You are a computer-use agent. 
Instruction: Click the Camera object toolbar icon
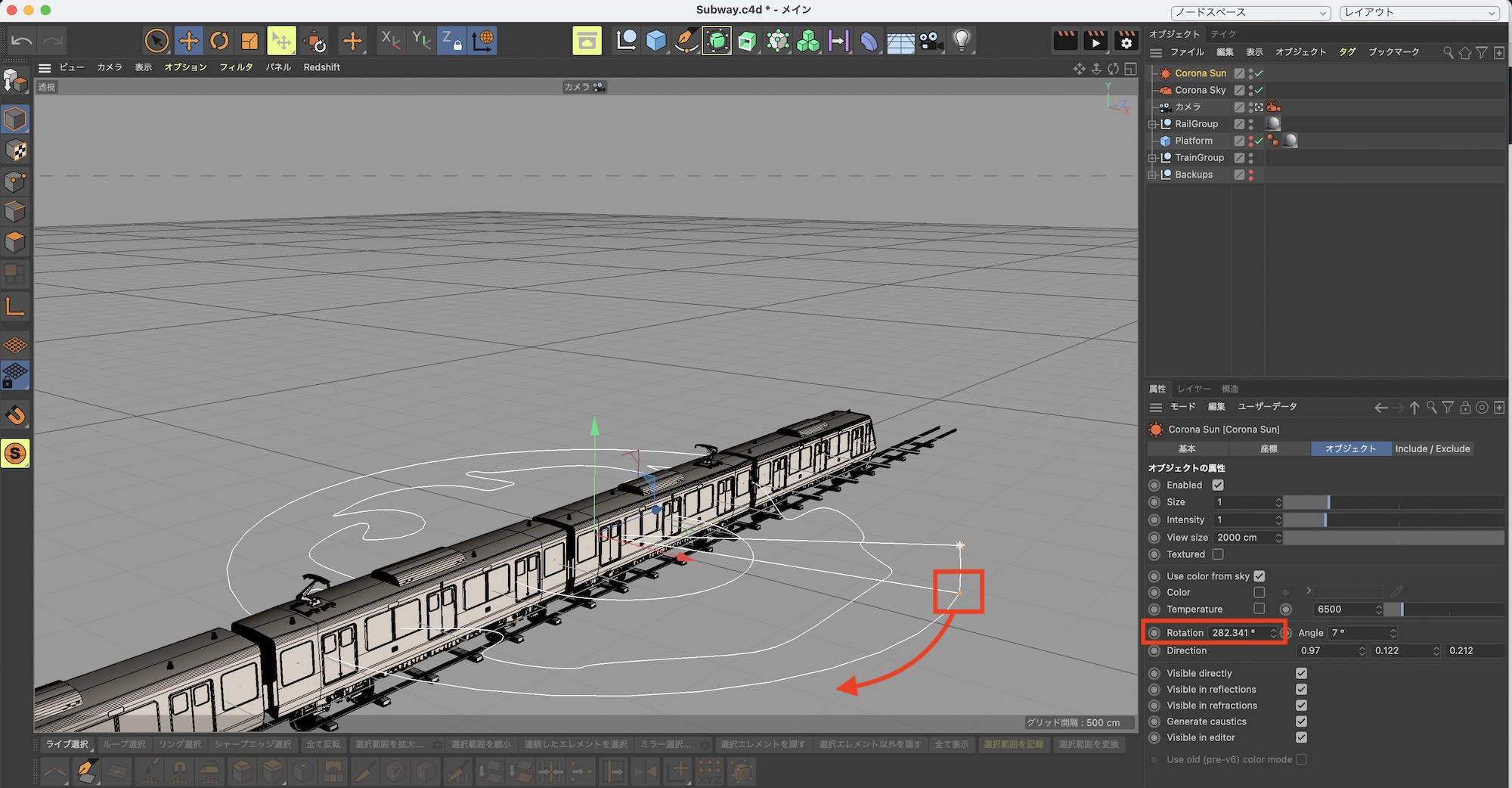(931, 40)
